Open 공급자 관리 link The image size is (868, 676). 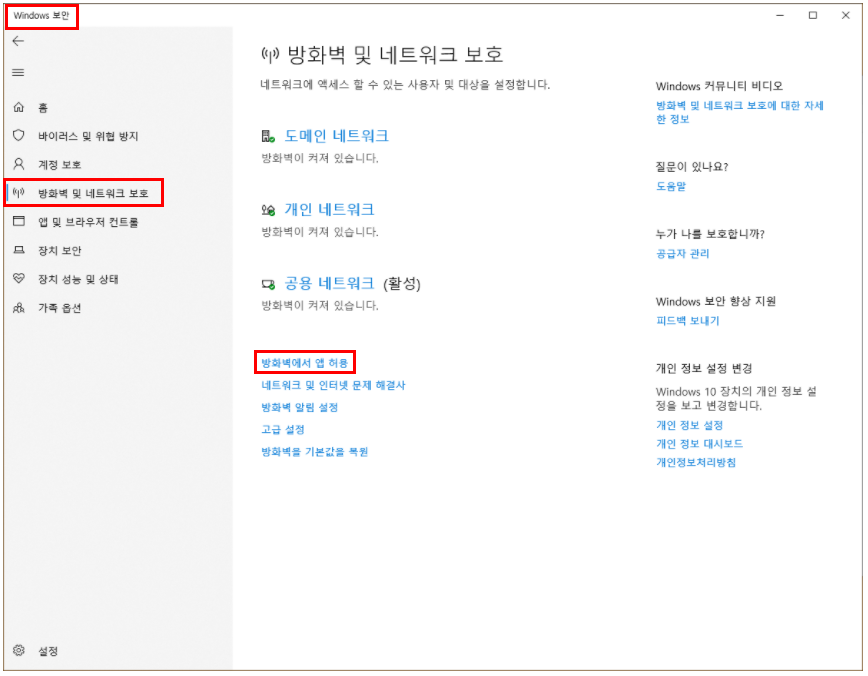coord(683,253)
